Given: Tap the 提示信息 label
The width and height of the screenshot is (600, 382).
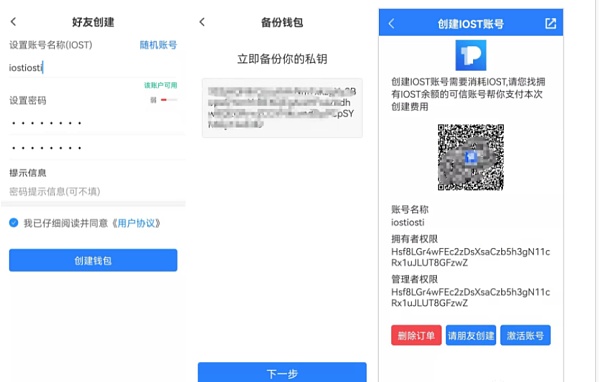Looking at the screenshot, I should tap(28, 173).
